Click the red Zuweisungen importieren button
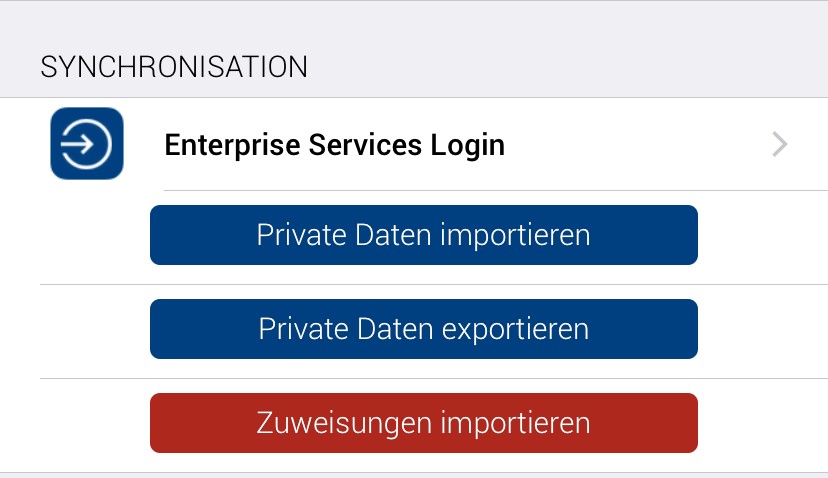Screen dimensions: 828x478 coord(423,423)
